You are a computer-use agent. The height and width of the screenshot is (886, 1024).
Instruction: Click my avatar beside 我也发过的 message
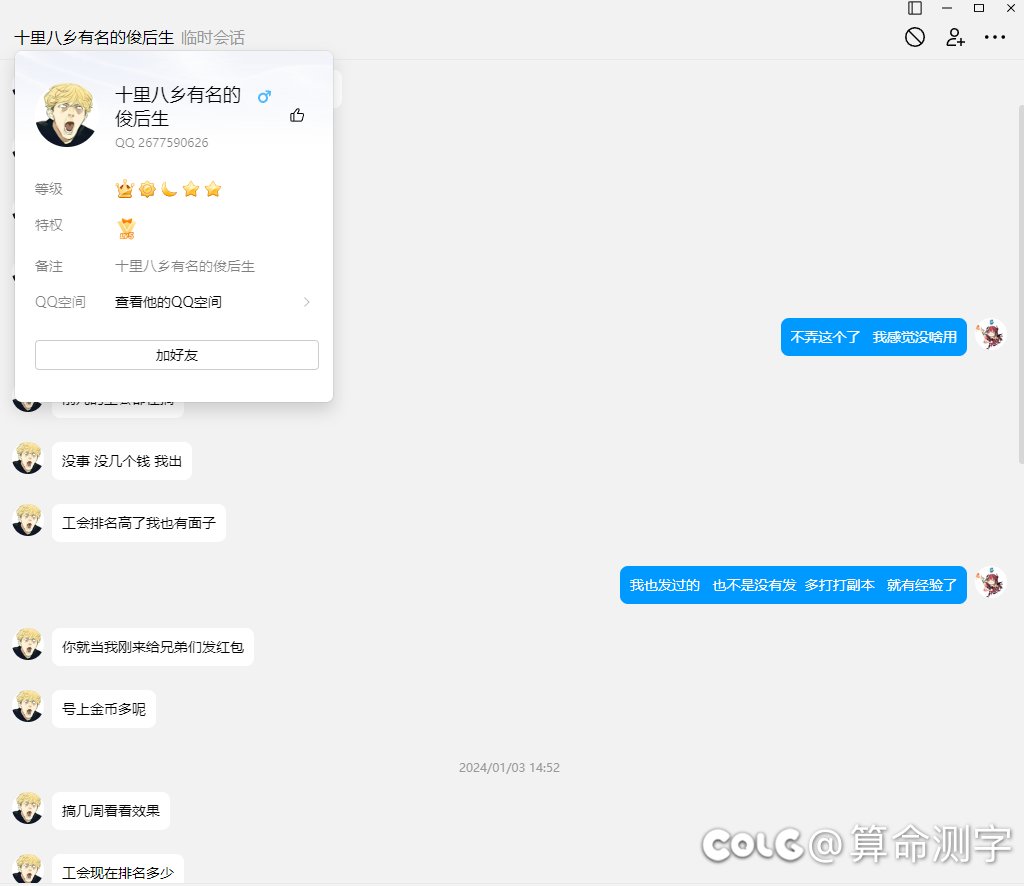click(990, 582)
